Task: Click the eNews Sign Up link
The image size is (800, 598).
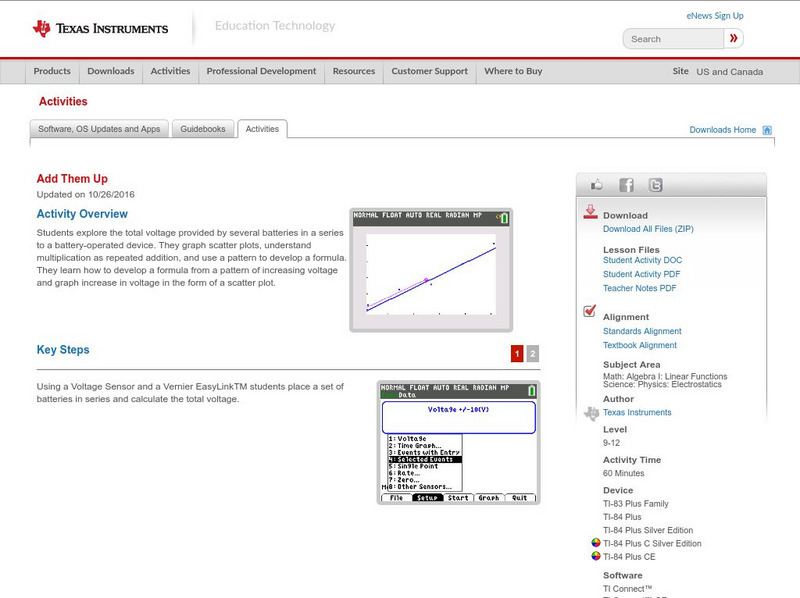Action: 715,16
